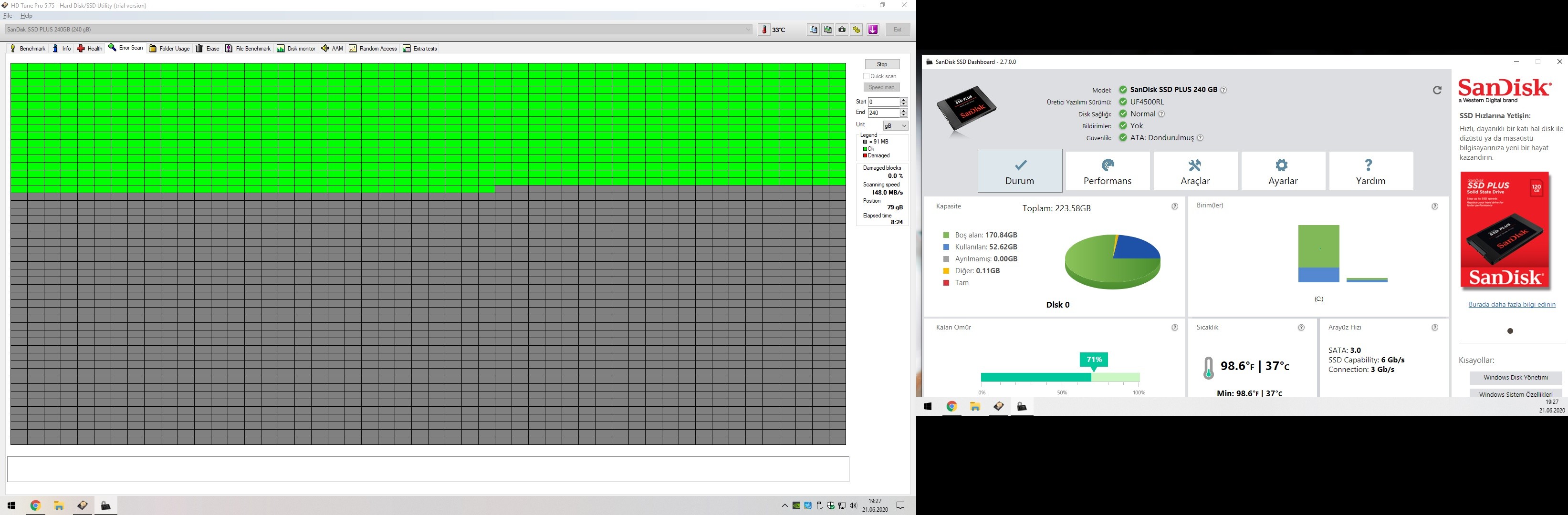Toggle the Quick scan checkbox
1568x515 pixels.
[x=866, y=76]
